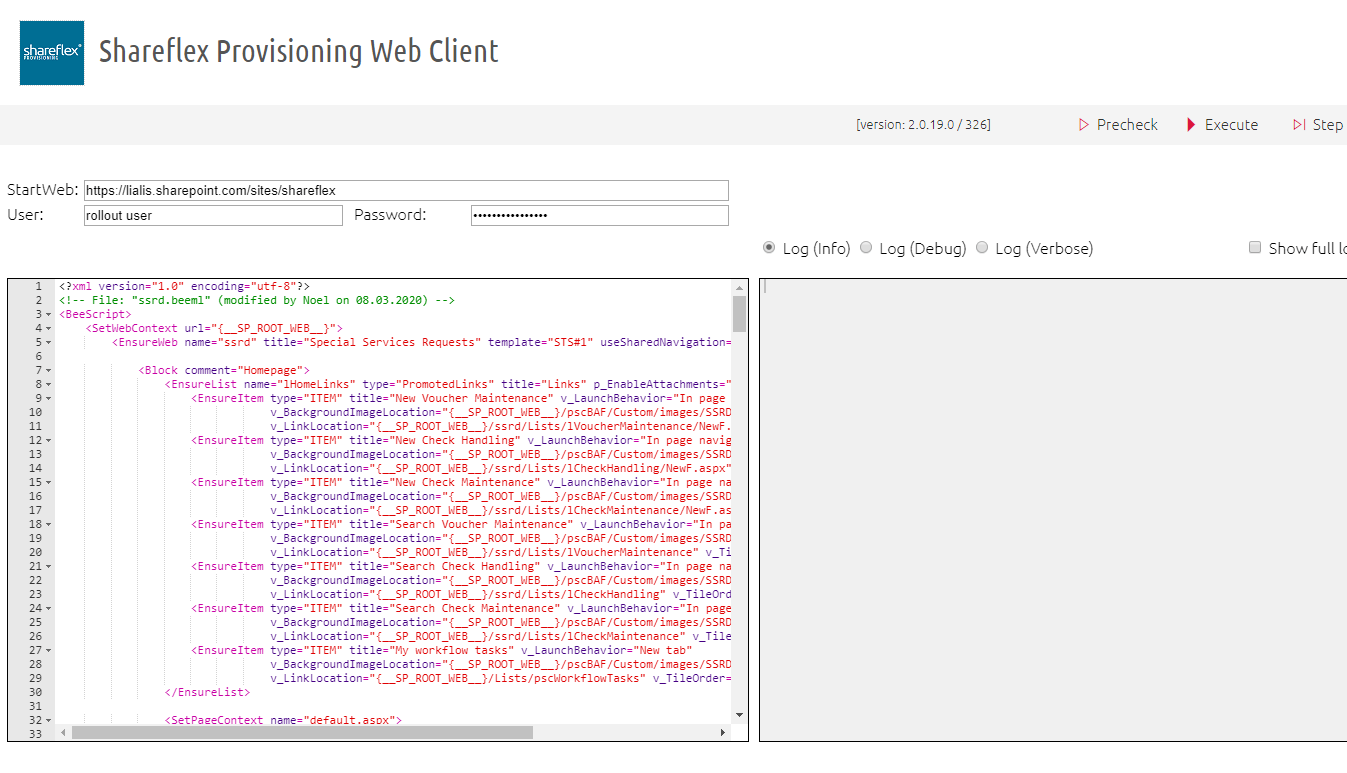1347x773 pixels.
Task: Click the xml version declaration line
Action: point(184,286)
